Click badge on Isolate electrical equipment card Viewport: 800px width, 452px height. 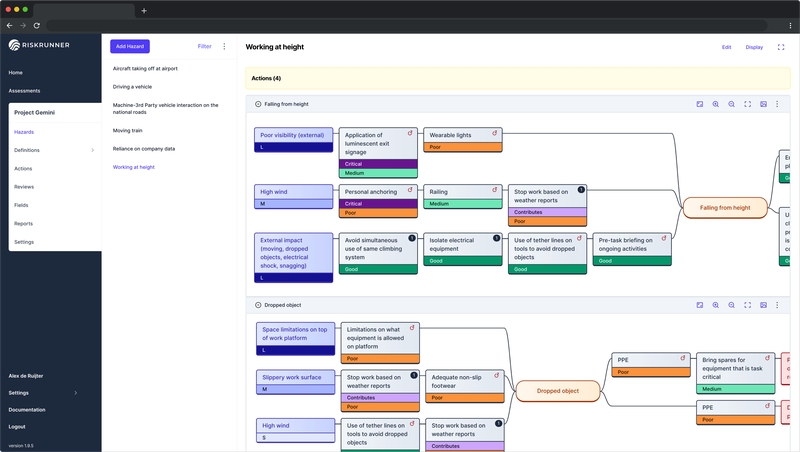(496, 238)
